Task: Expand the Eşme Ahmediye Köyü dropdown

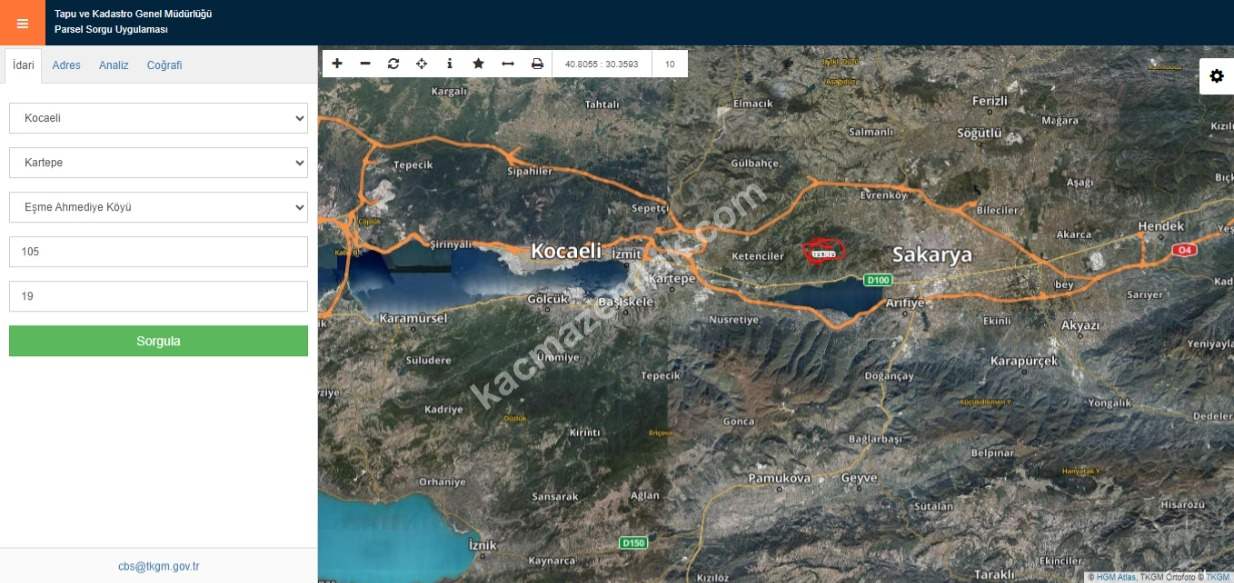Action: 158,207
